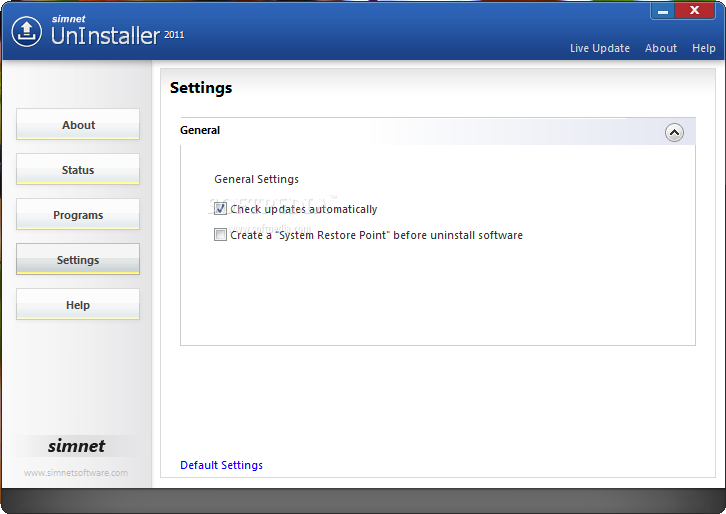This screenshot has width=726, height=514.
Task: Uncheck Check updates automatically
Action: click(x=220, y=209)
